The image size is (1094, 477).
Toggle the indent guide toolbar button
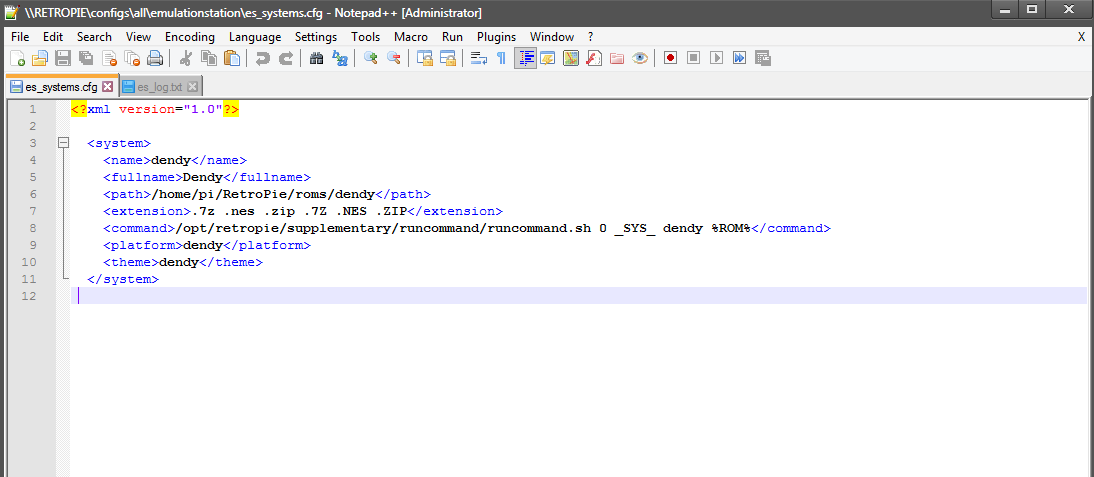pyautogui.click(x=525, y=59)
